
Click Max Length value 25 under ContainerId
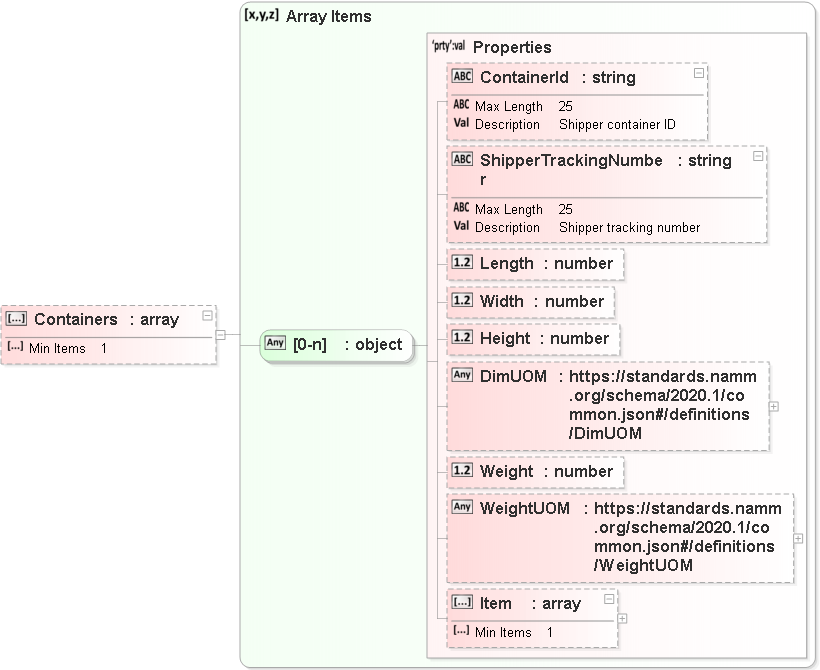click(x=565, y=106)
